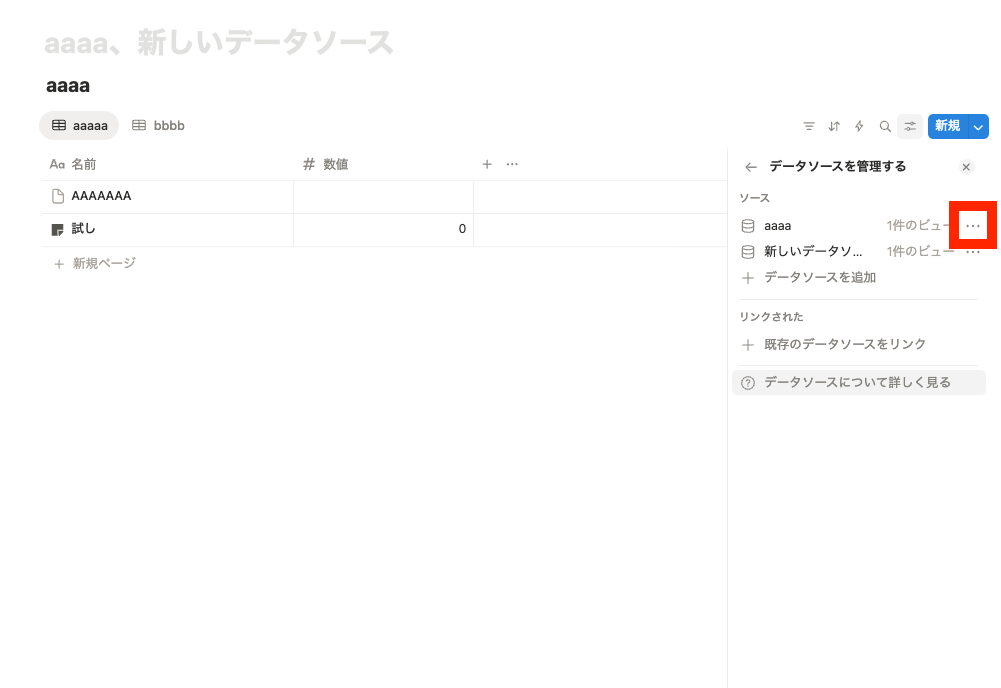
Task: Open the search magnifier icon
Action: pyautogui.click(x=885, y=126)
